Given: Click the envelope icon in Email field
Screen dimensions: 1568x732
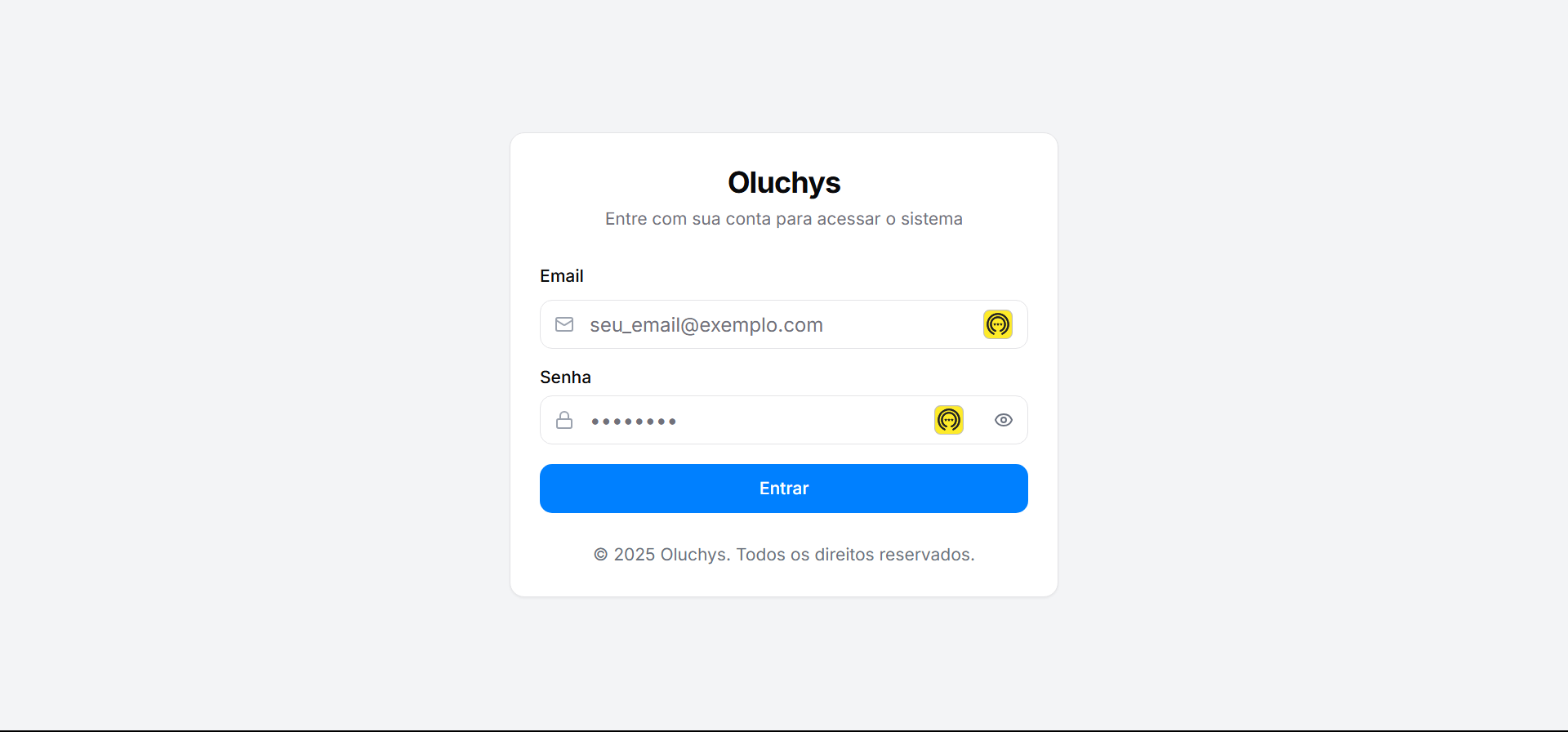Looking at the screenshot, I should point(564,324).
